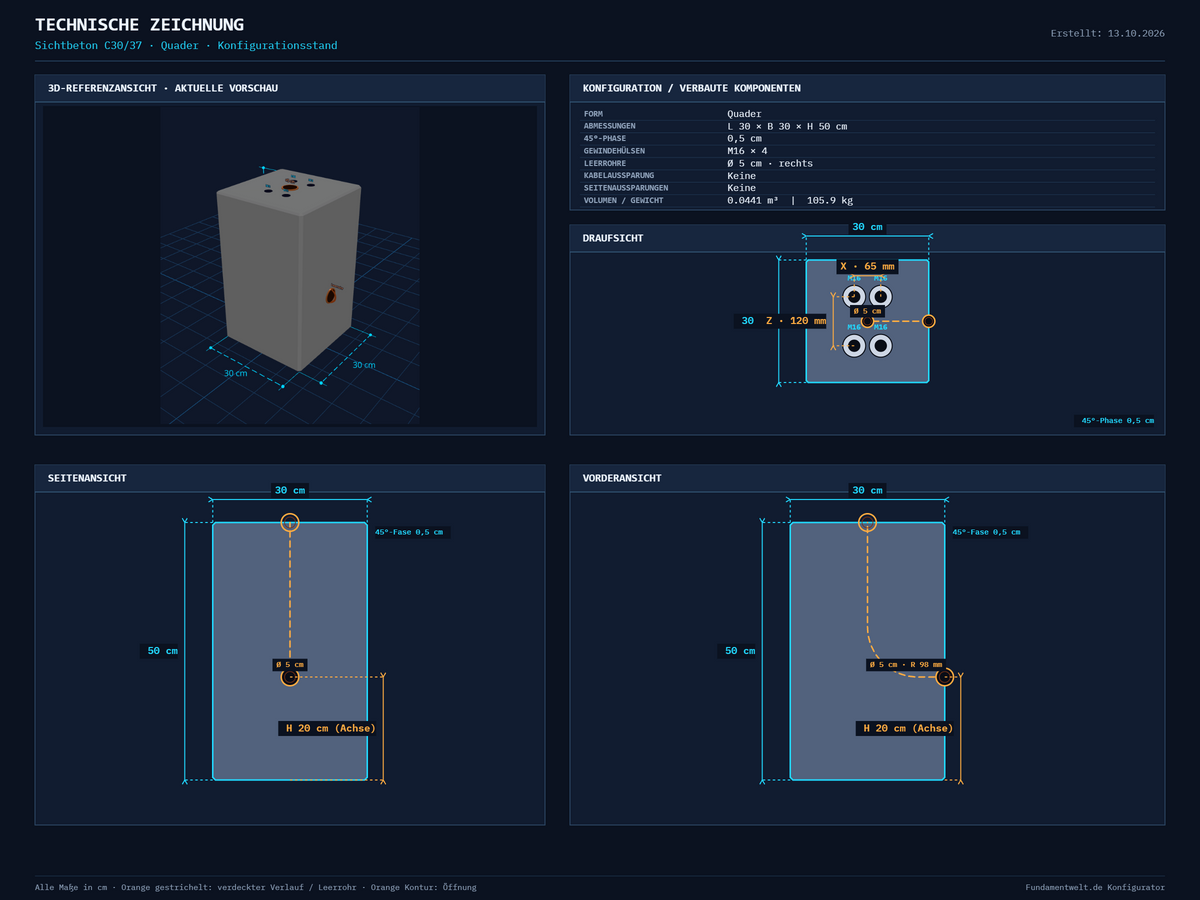
Task: Click the 'Ø 5 cm · R 98 mm' conduit label
Action: point(906,665)
